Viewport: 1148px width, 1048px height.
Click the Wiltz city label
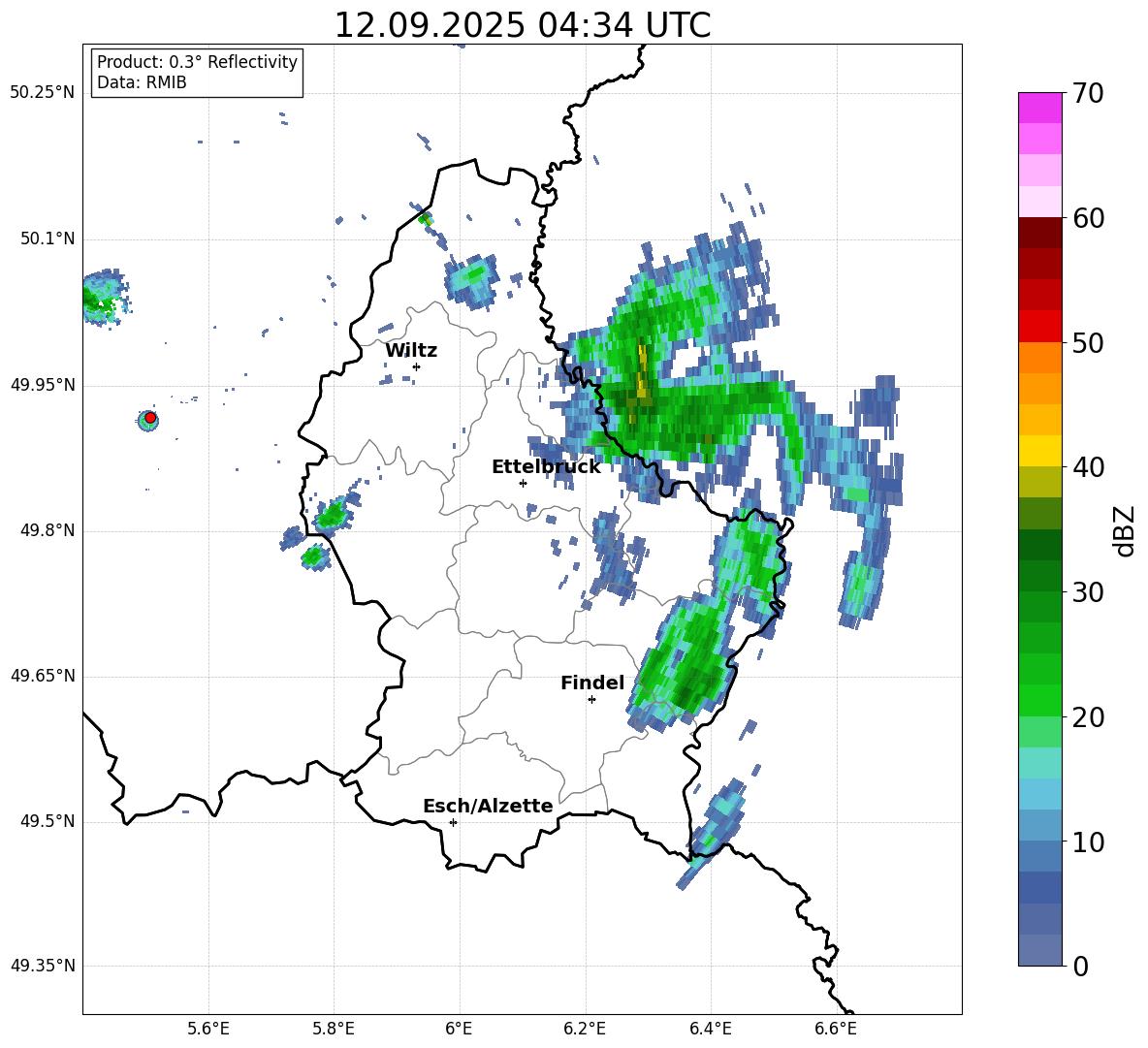pyautogui.click(x=411, y=351)
